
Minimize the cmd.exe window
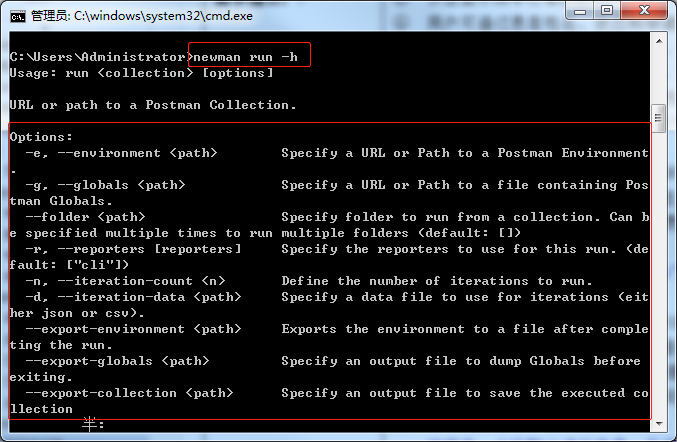(580, 11)
